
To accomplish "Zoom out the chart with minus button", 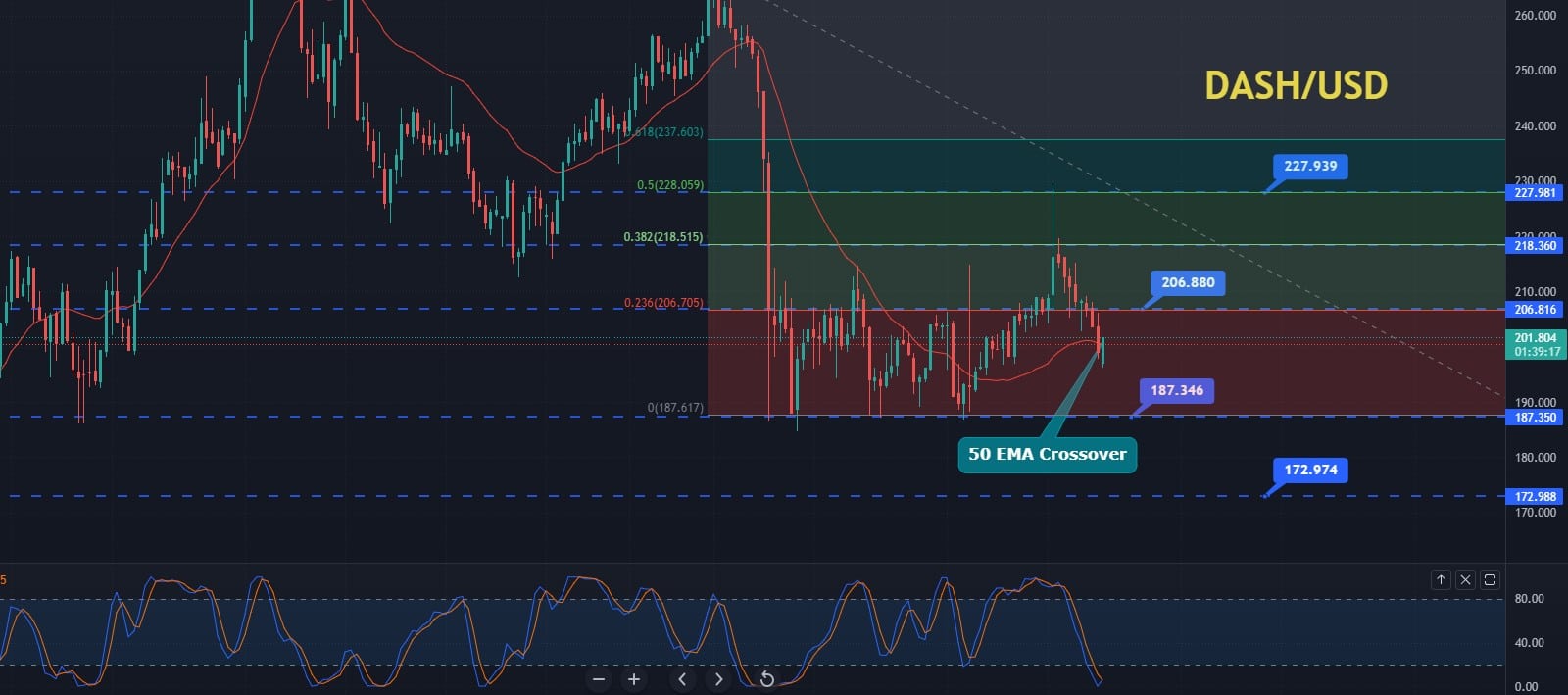I will [x=599, y=679].
